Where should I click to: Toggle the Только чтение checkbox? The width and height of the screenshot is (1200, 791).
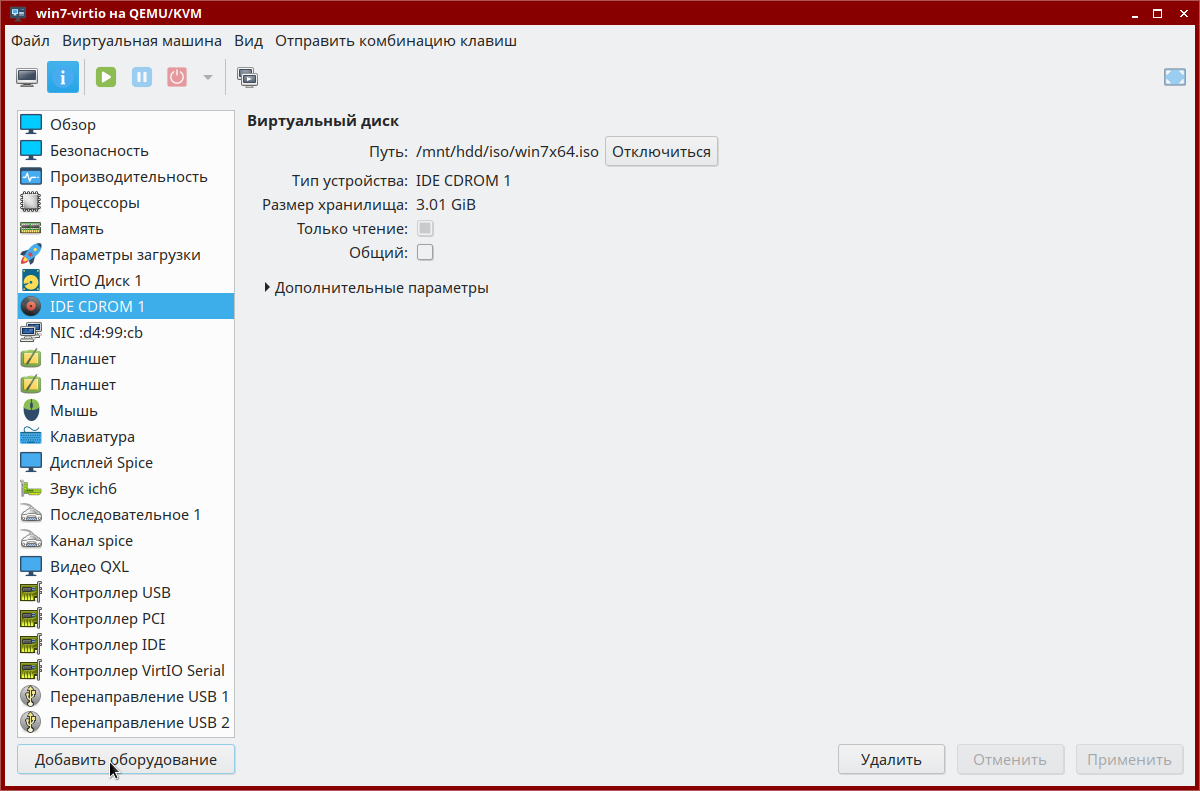425,229
